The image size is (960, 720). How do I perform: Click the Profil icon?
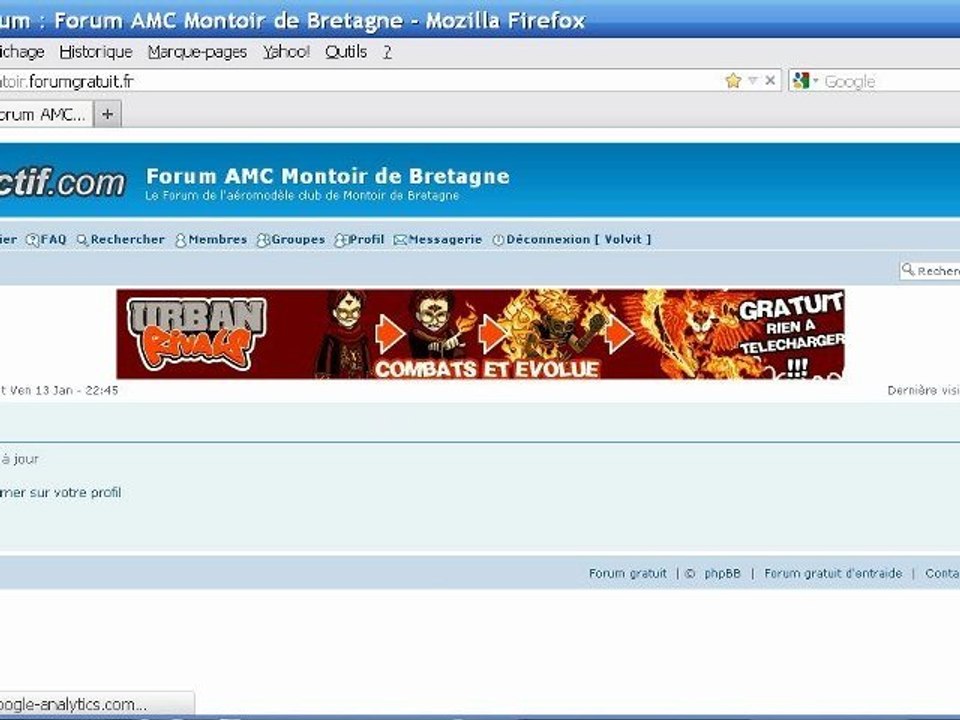tap(341, 240)
